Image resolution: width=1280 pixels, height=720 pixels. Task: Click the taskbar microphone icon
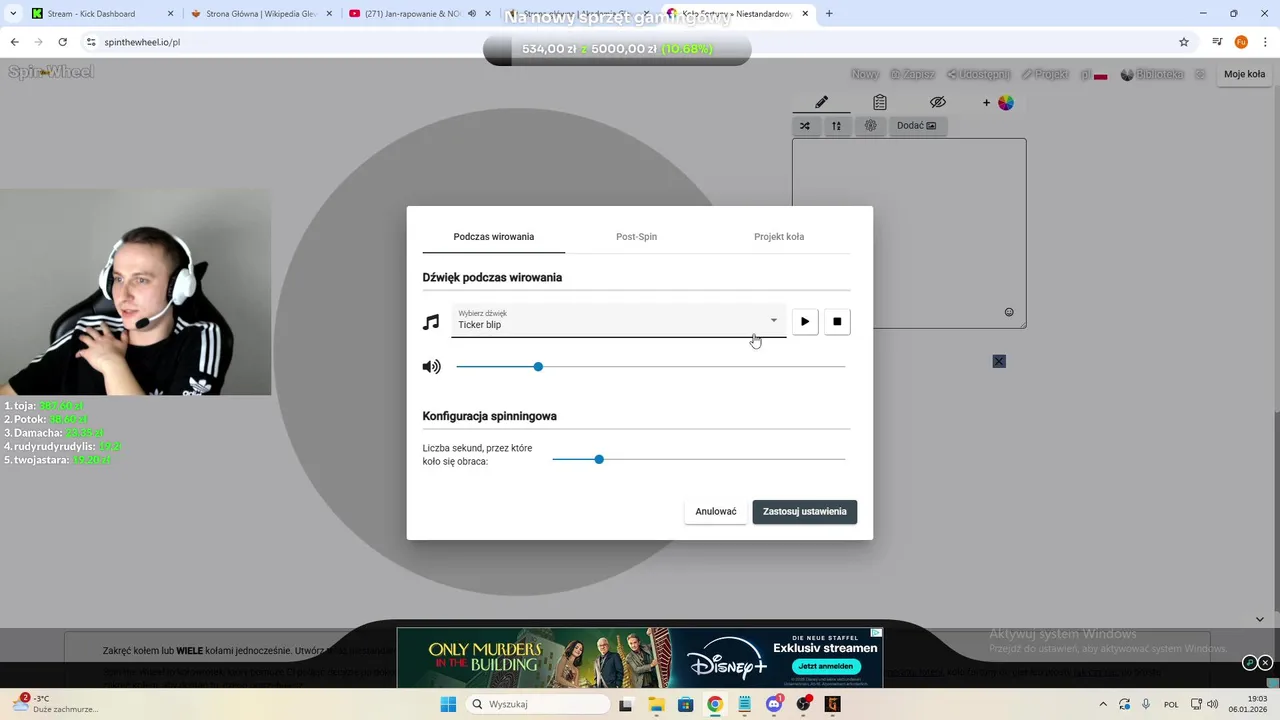pyautogui.click(x=1146, y=704)
